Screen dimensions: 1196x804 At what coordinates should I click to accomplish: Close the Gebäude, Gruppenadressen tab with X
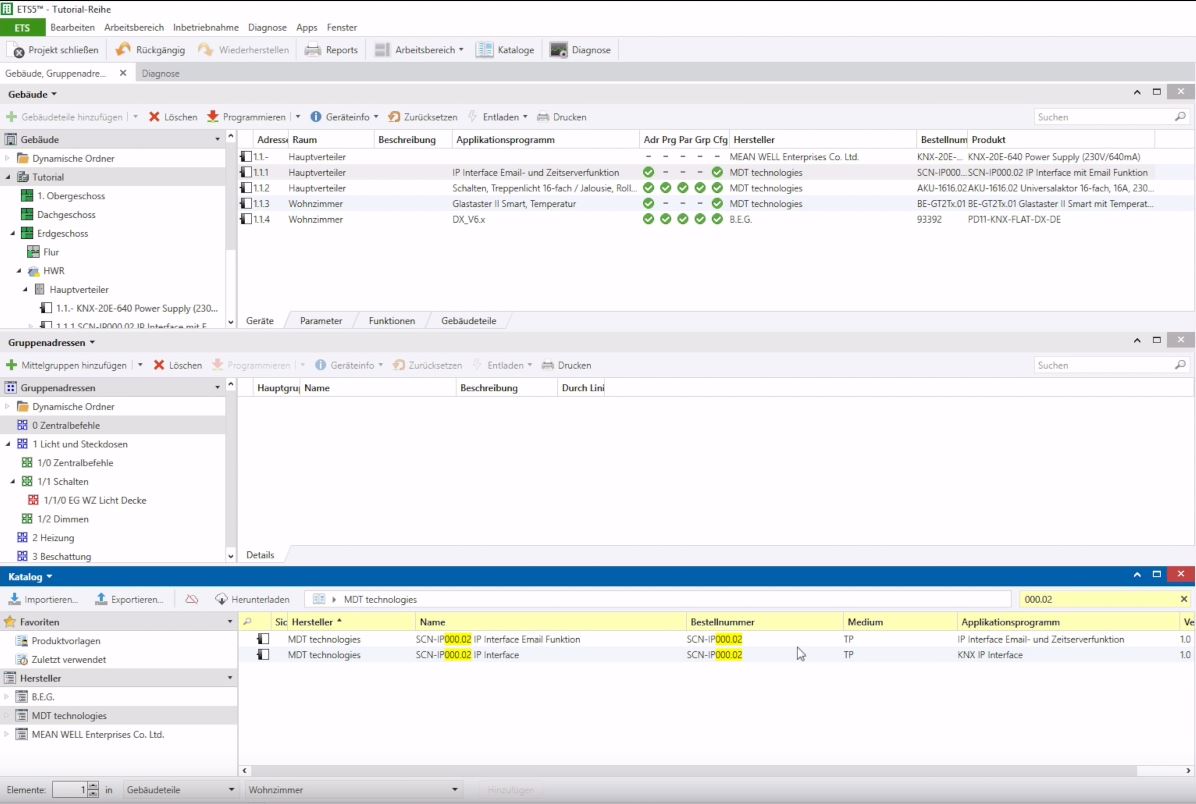[x=123, y=73]
